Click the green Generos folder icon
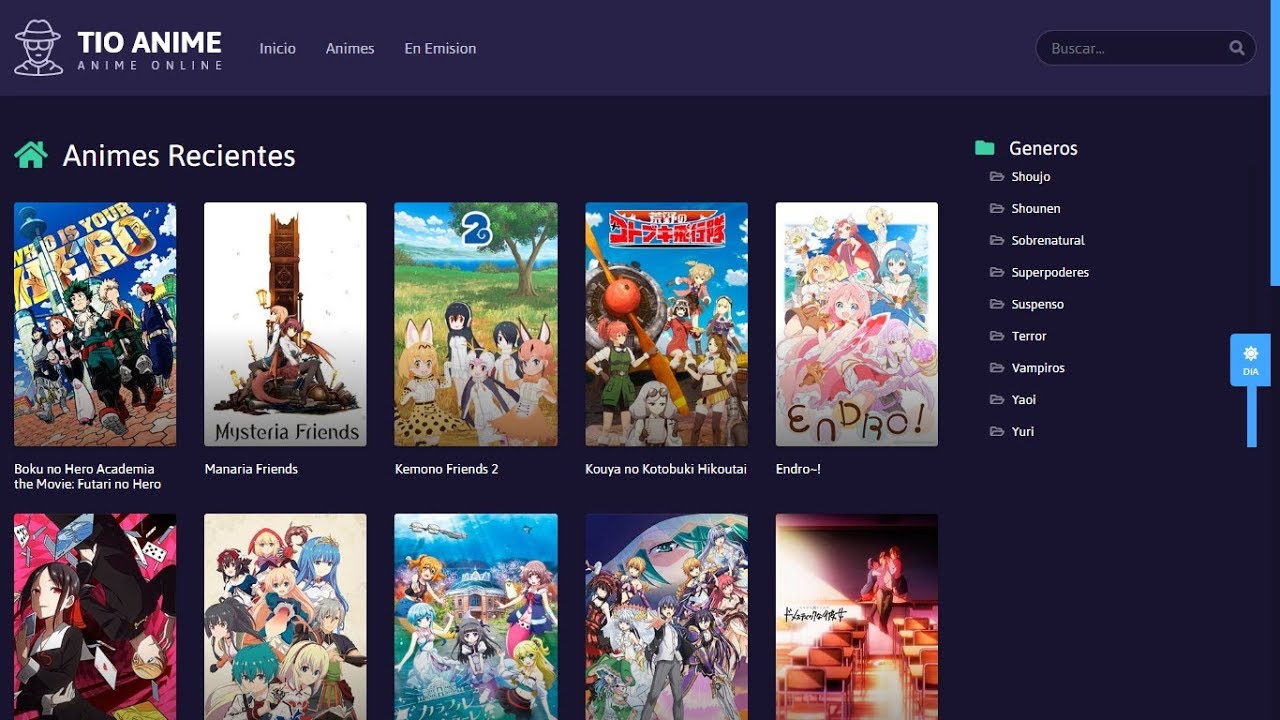Image resolution: width=1280 pixels, height=720 pixels. click(985, 148)
